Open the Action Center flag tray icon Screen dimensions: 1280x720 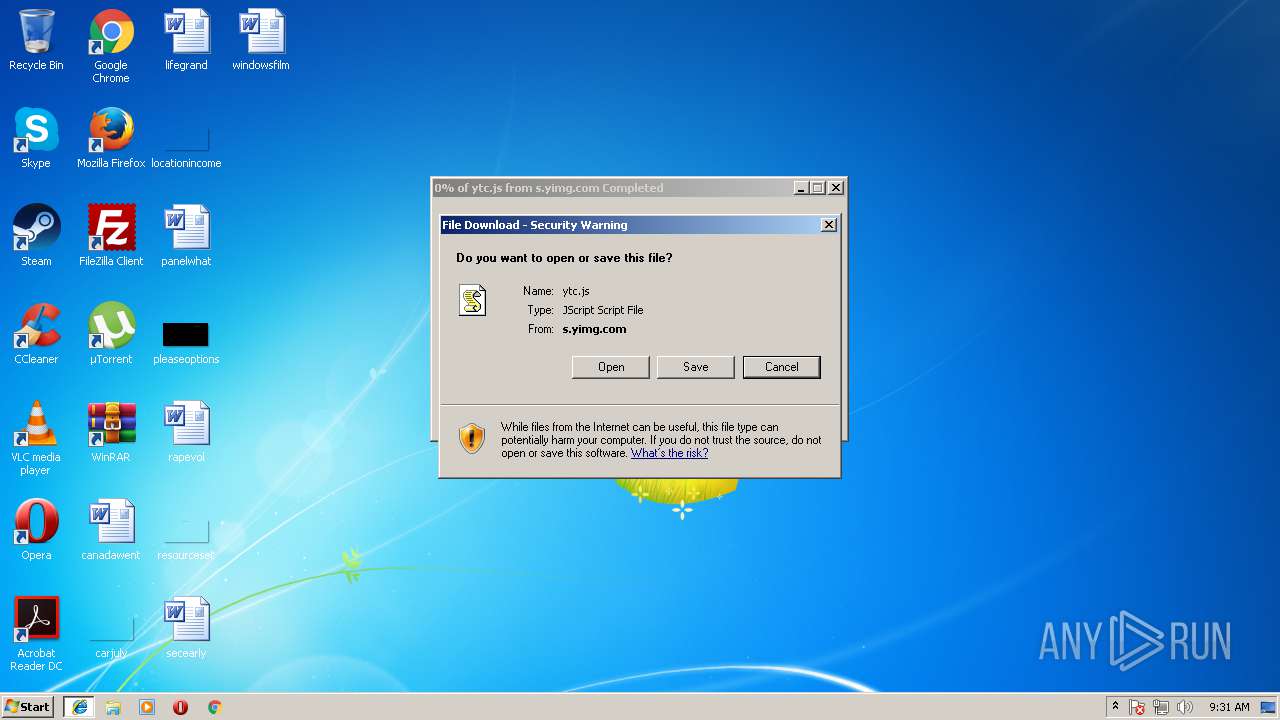(1137, 707)
